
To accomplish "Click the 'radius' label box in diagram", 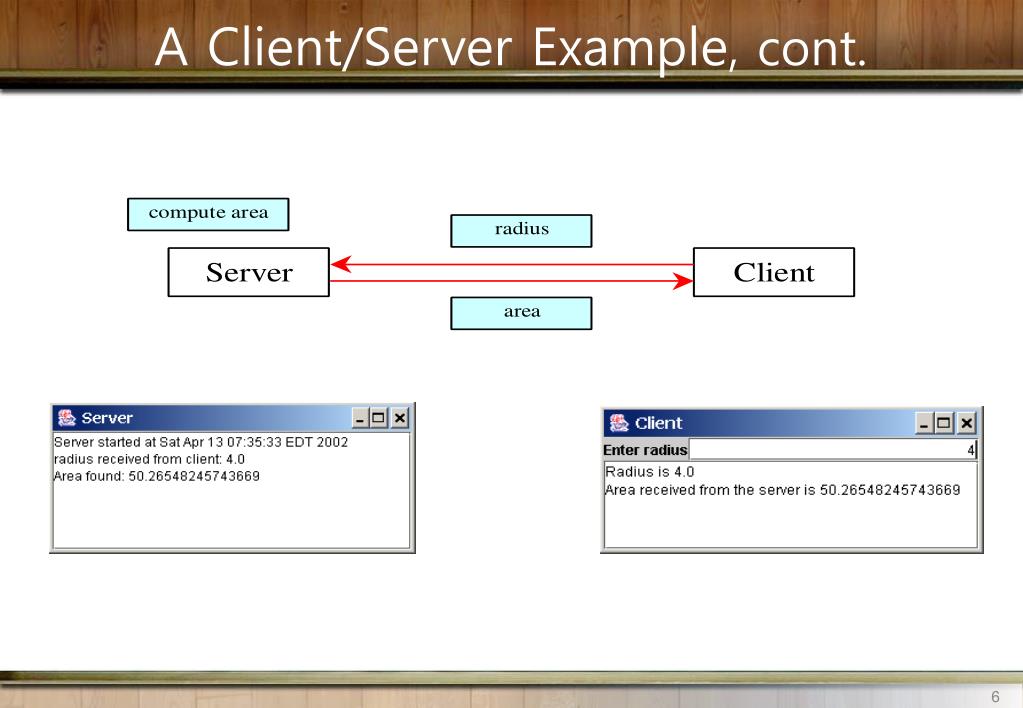I will point(521,230).
